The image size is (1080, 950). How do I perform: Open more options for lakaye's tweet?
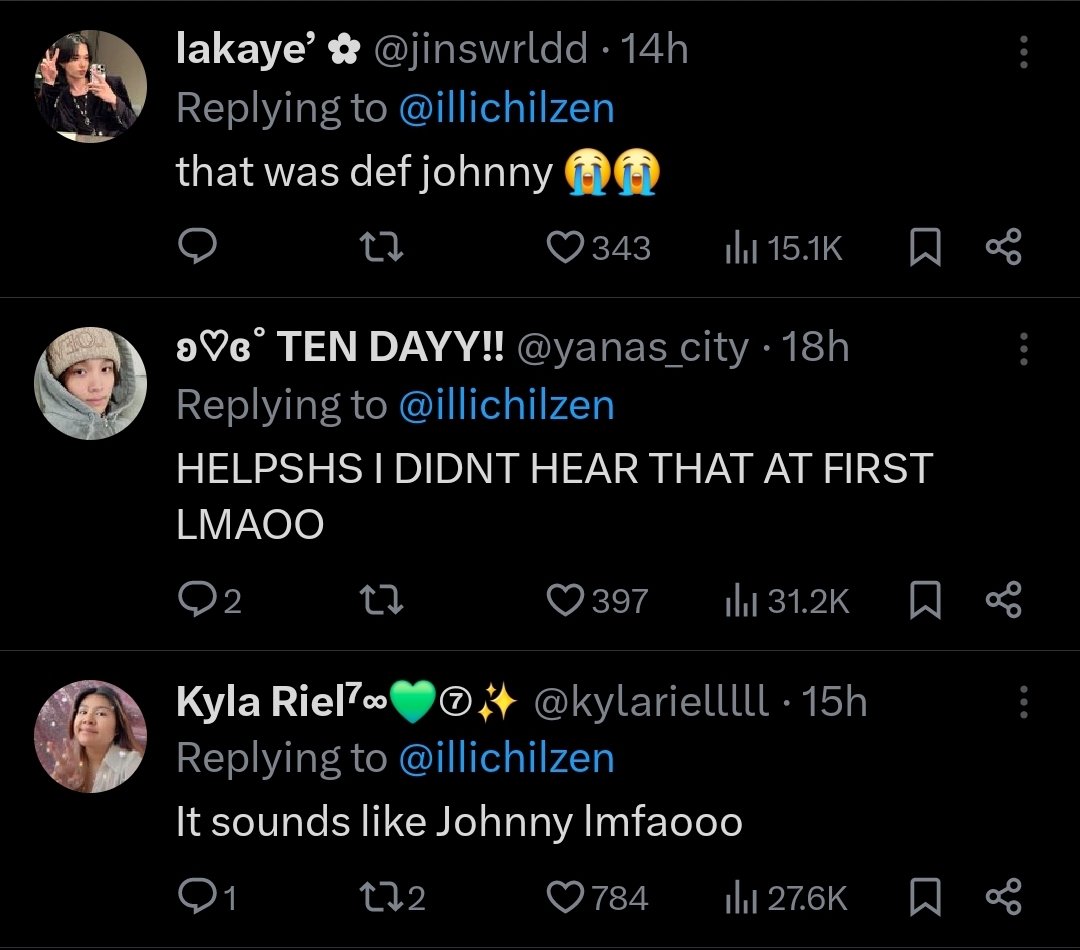pyautogui.click(x=1023, y=53)
